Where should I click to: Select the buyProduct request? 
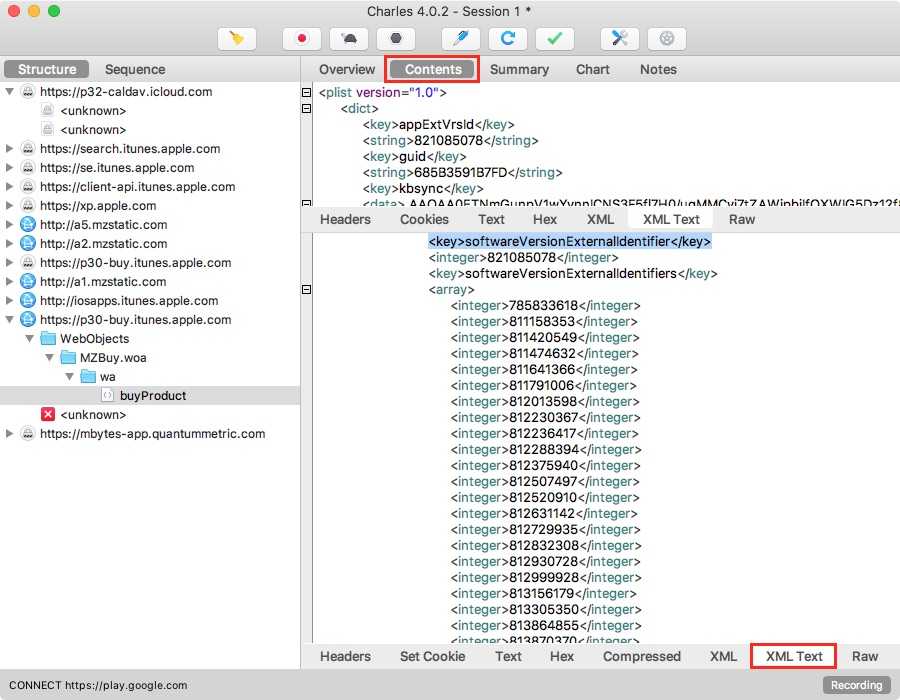point(153,396)
